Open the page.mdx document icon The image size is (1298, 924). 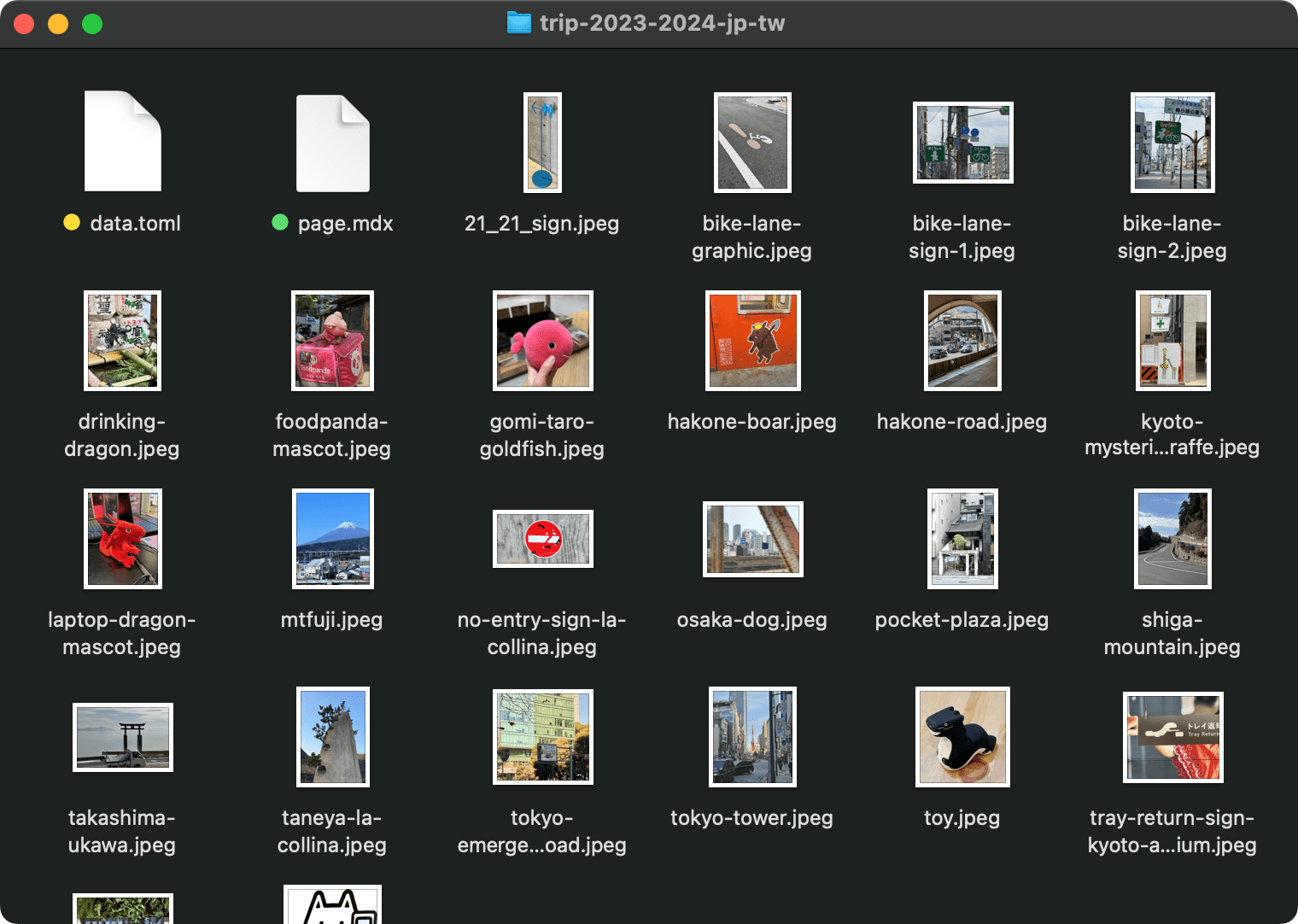coord(332,143)
